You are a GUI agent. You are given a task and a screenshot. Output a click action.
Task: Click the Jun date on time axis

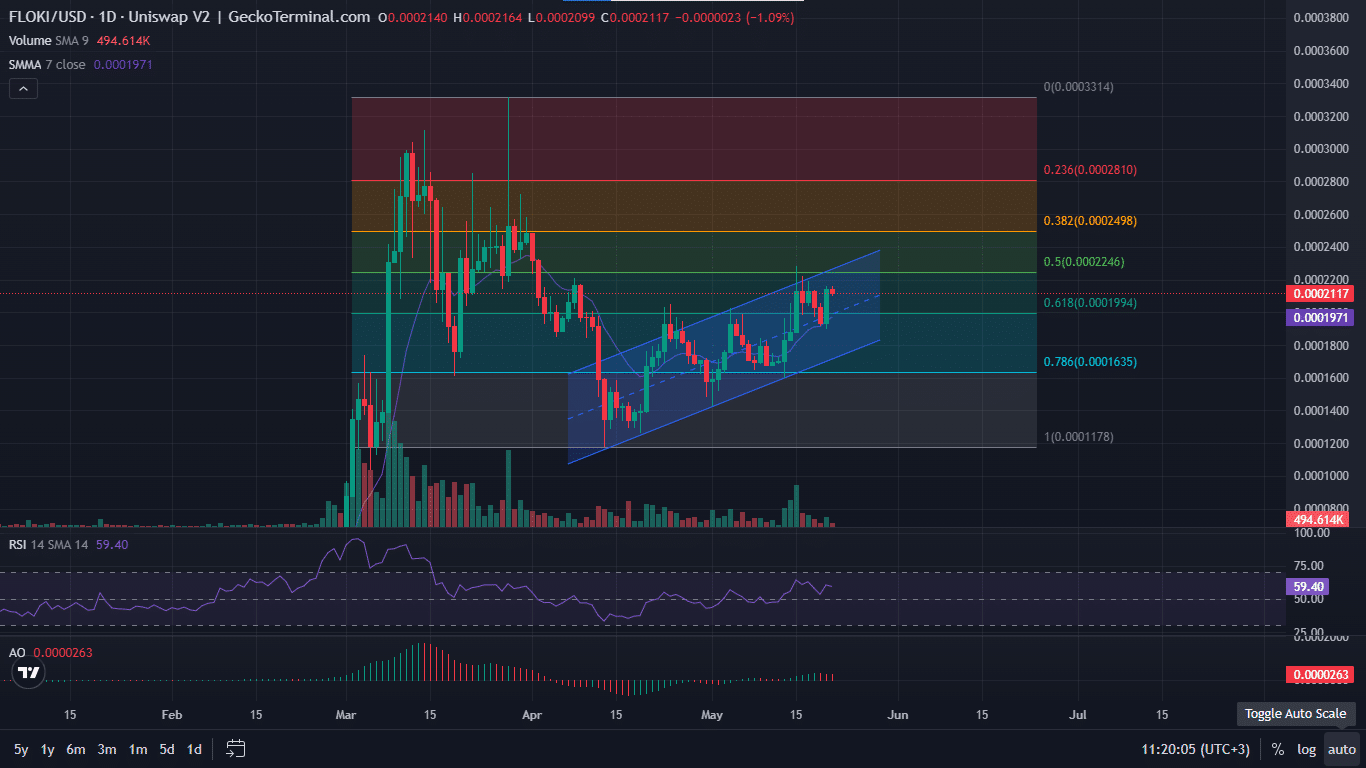[x=898, y=715]
